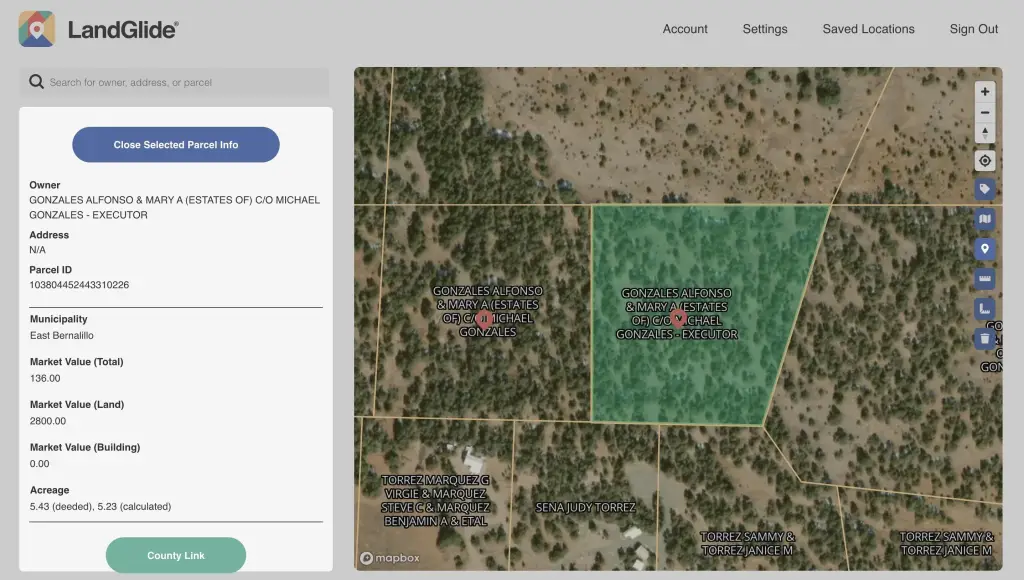The height and width of the screenshot is (580, 1024).
Task: Delete drawings with trash icon
Action: tap(985, 339)
